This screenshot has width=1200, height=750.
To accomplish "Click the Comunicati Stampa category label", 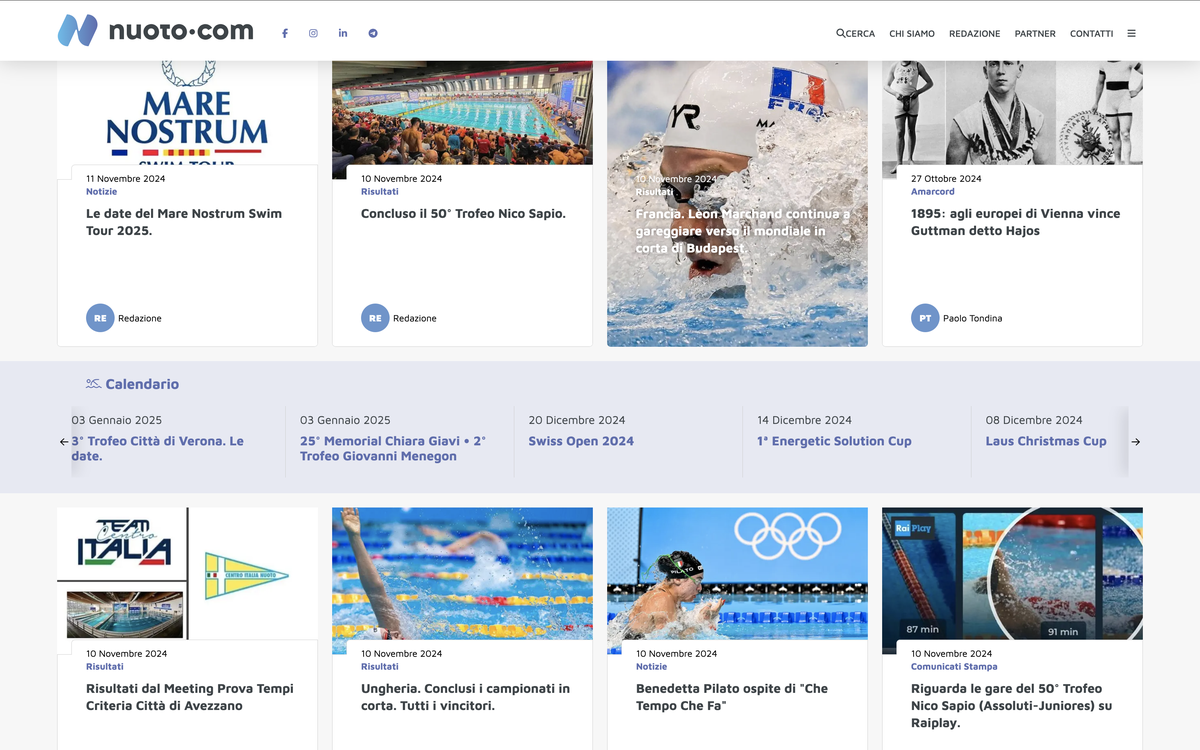I will (x=954, y=667).
